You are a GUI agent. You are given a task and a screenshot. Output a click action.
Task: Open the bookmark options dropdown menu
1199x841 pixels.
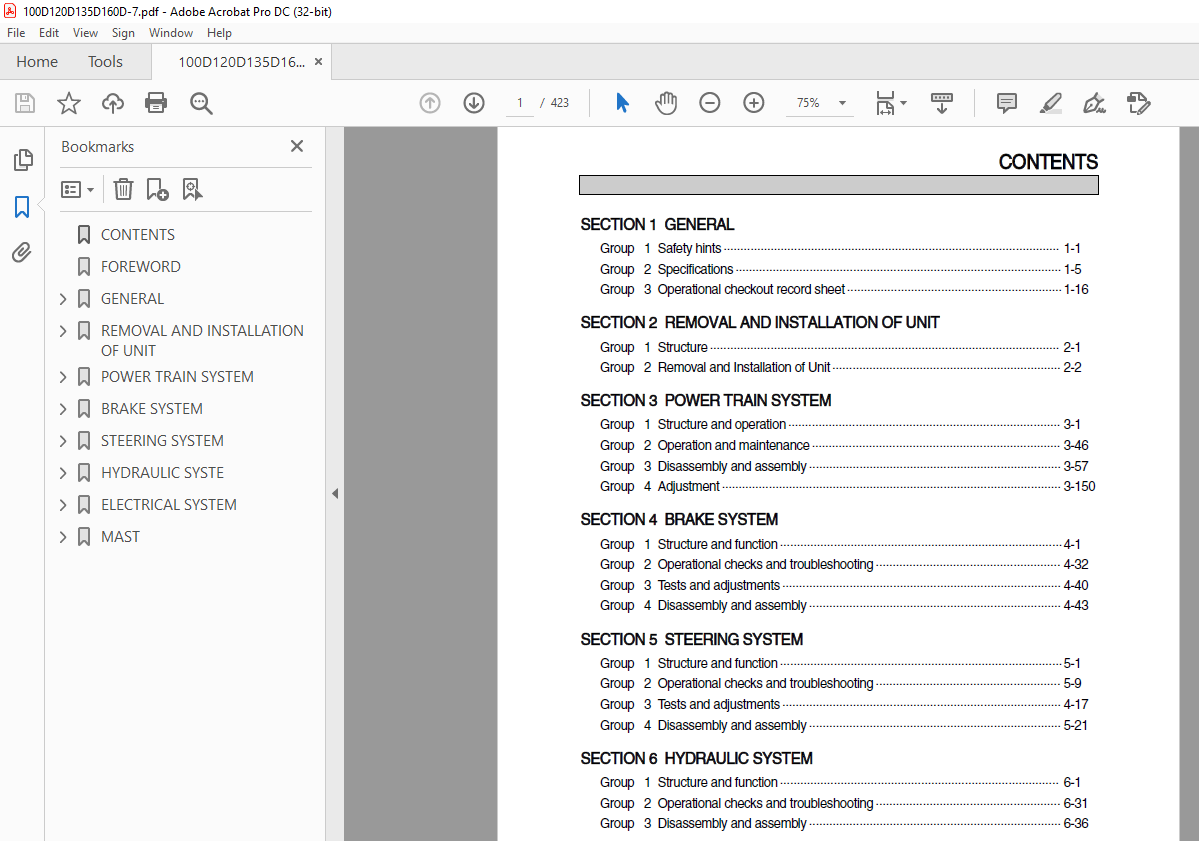pos(77,189)
